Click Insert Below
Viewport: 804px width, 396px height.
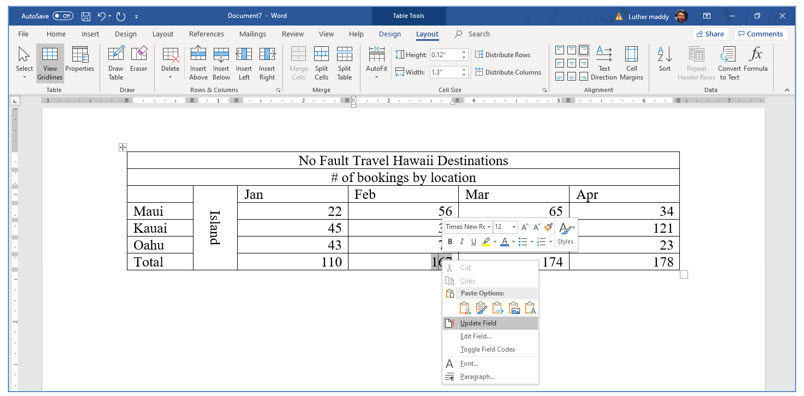pyautogui.click(x=221, y=63)
